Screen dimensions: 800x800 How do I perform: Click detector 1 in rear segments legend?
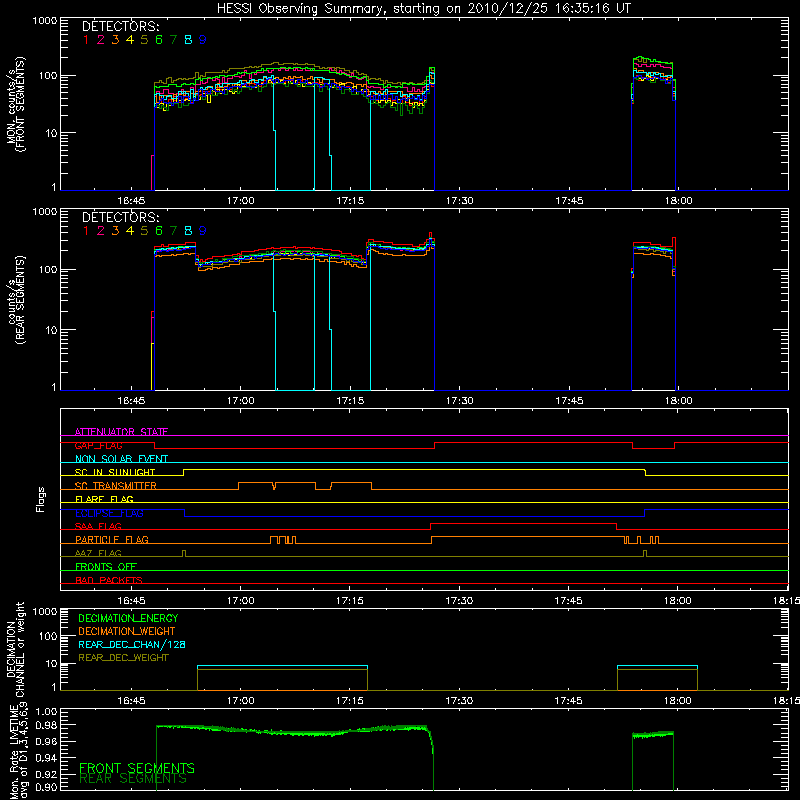click(86, 231)
